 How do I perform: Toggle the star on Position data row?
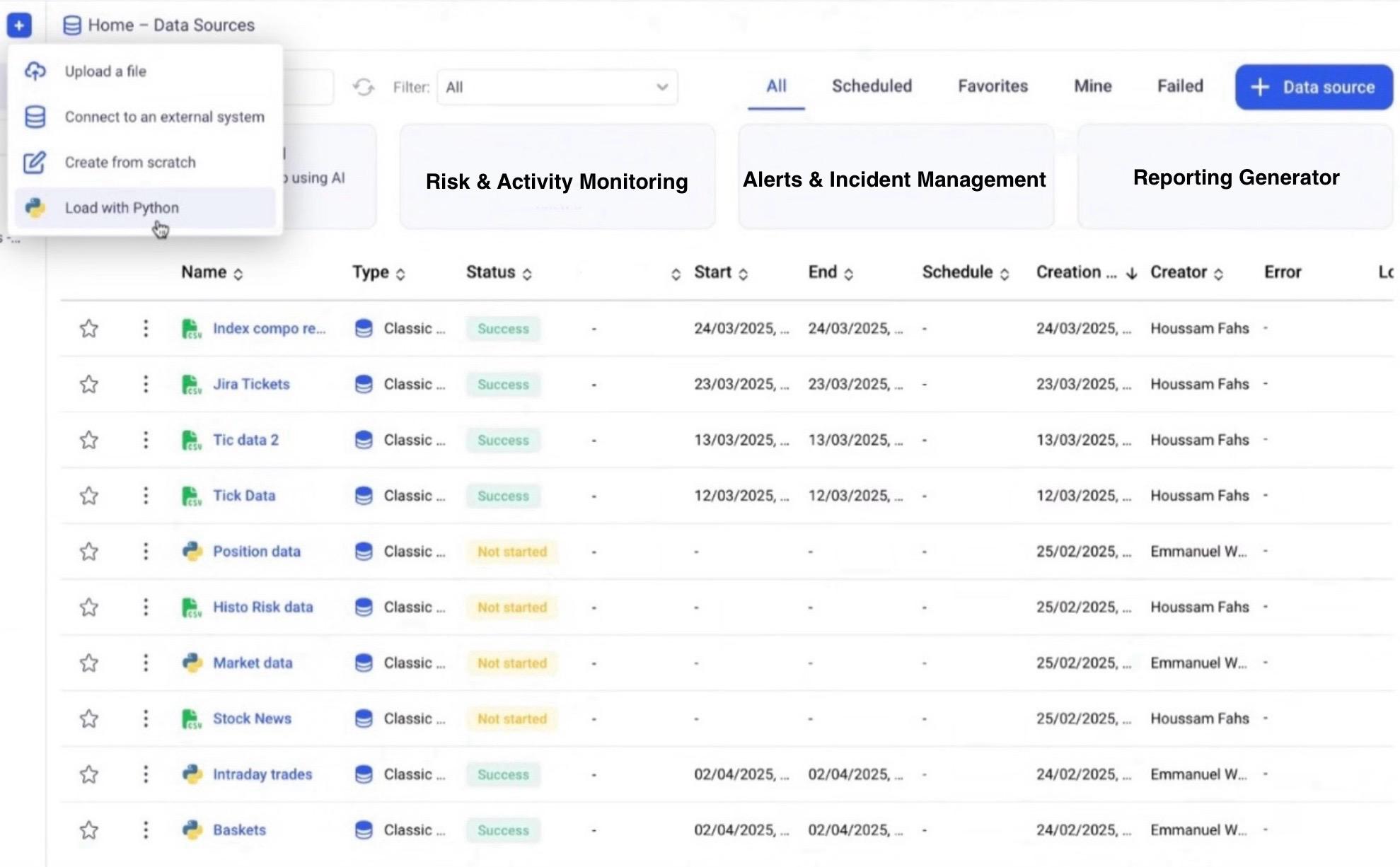point(88,551)
